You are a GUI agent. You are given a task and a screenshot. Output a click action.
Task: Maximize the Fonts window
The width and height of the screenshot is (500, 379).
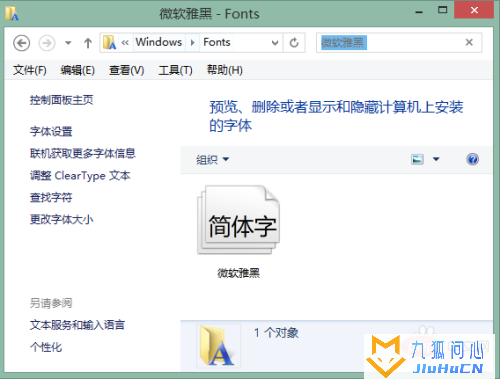click(442, 11)
